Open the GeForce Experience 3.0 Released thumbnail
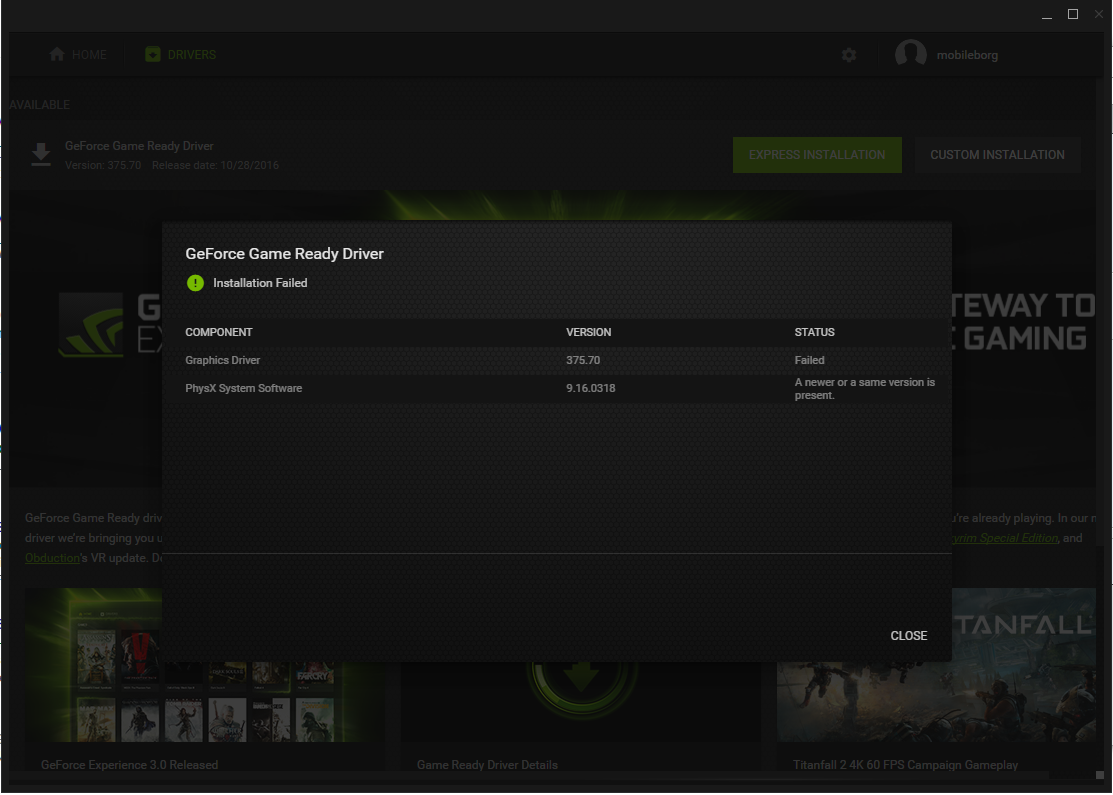Screen dimensions: 1113x795 pos(204,665)
